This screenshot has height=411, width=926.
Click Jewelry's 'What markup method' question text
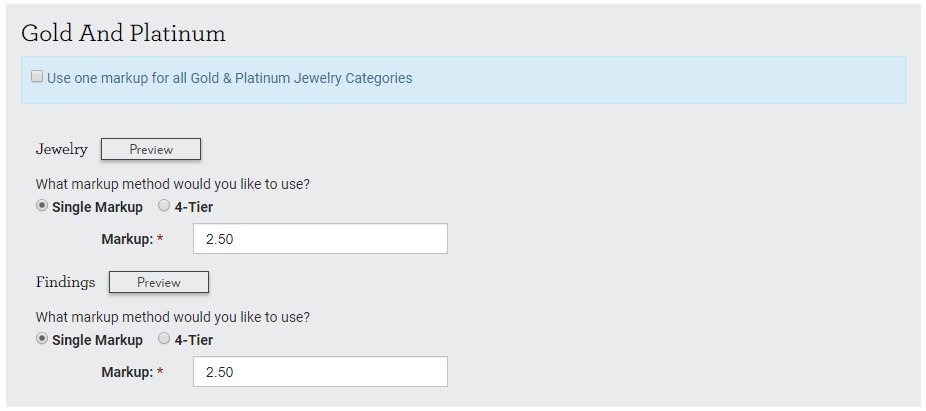(x=172, y=184)
